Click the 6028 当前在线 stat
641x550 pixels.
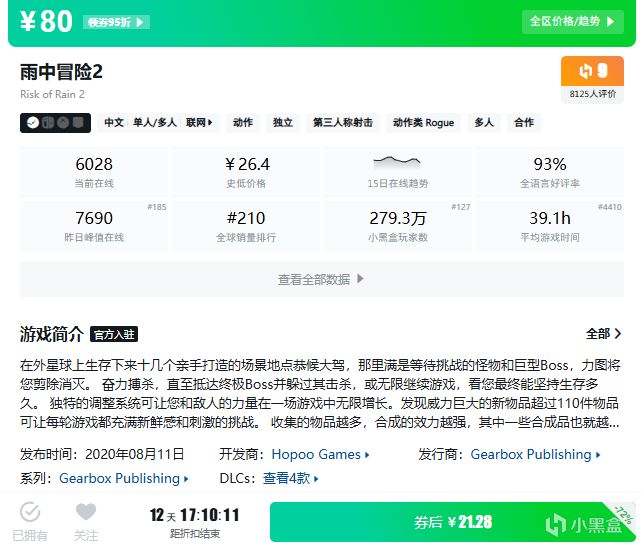pos(94,172)
